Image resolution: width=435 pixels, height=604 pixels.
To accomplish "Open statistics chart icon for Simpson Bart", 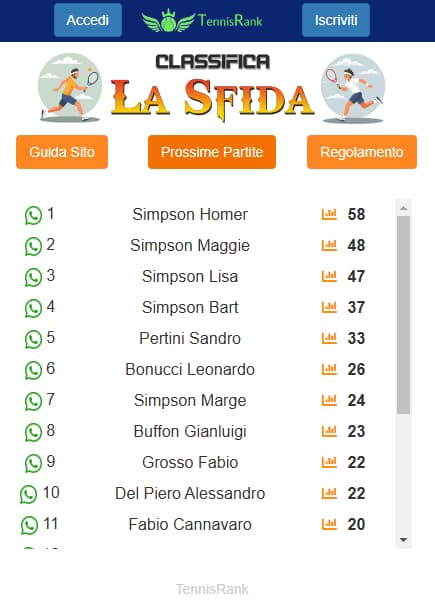I will 329,307.
